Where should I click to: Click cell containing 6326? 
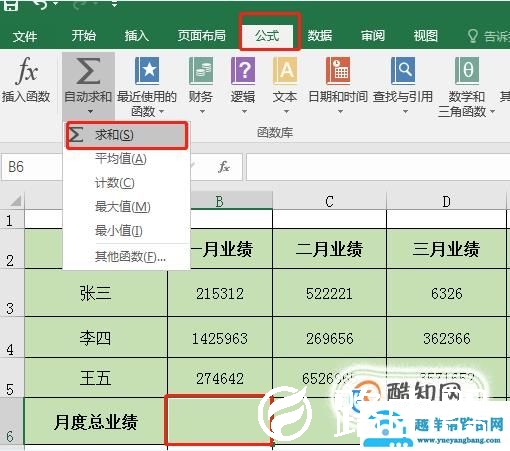click(x=446, y=293)
